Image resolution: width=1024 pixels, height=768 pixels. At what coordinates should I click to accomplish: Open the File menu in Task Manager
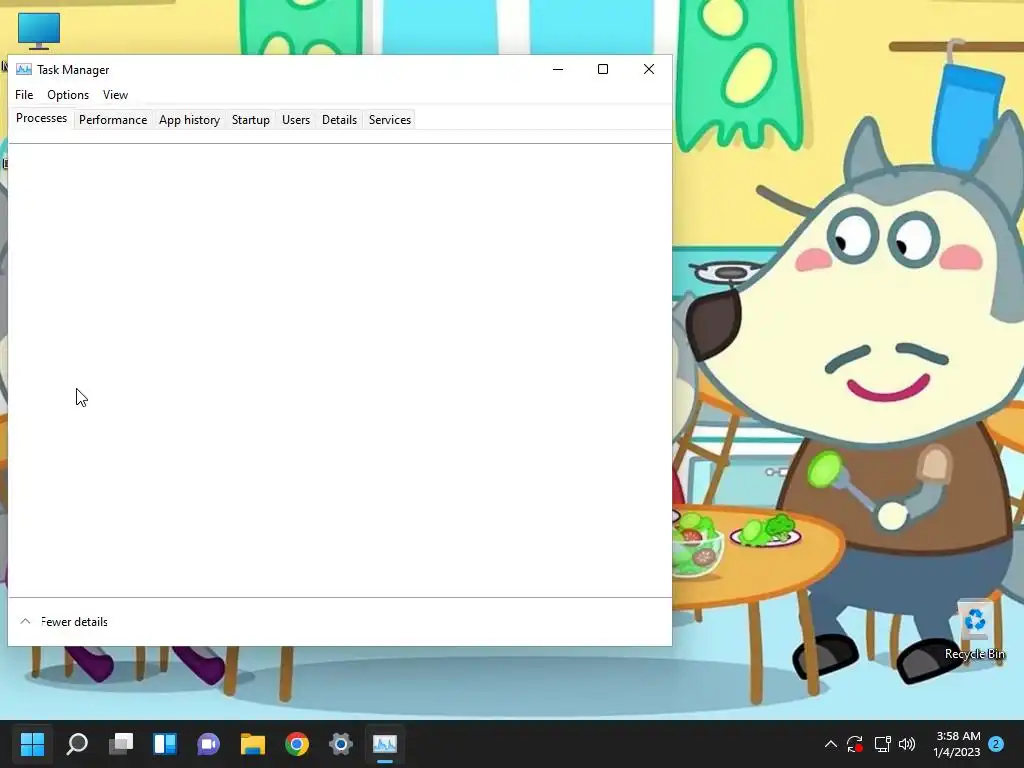pos(24,95)
